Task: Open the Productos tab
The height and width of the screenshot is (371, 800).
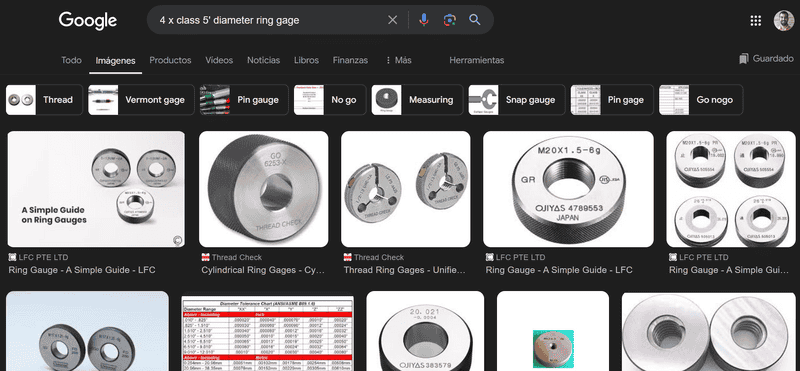Action: [x=170, y=60]
